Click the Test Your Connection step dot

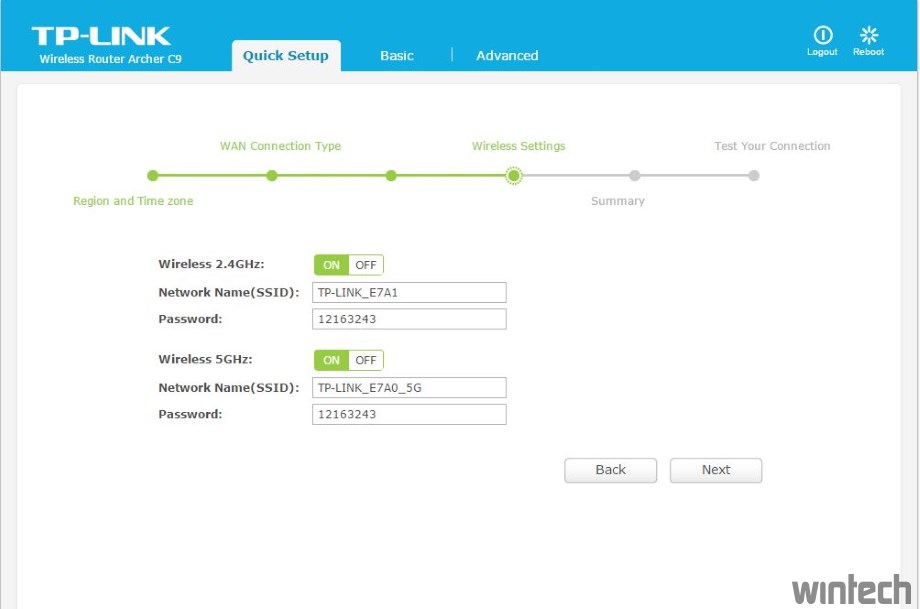(754, 176)
